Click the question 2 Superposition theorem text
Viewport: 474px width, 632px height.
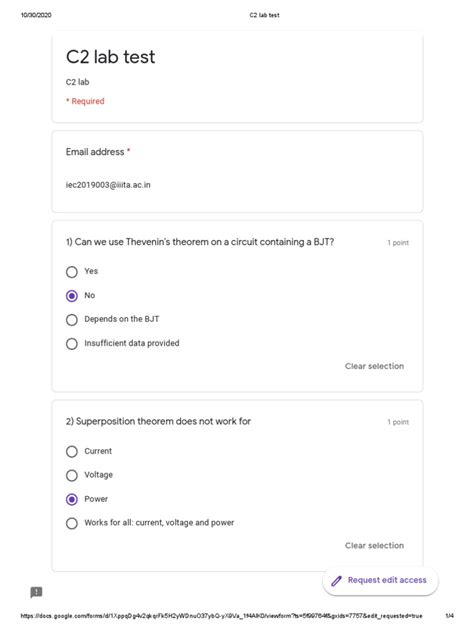tap(158, 421)
